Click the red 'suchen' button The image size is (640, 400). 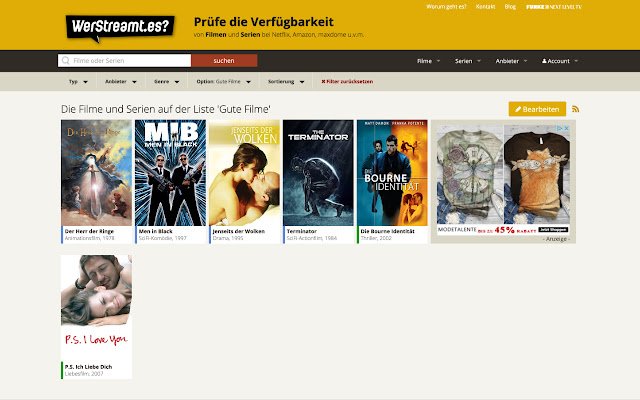point(224,60)
